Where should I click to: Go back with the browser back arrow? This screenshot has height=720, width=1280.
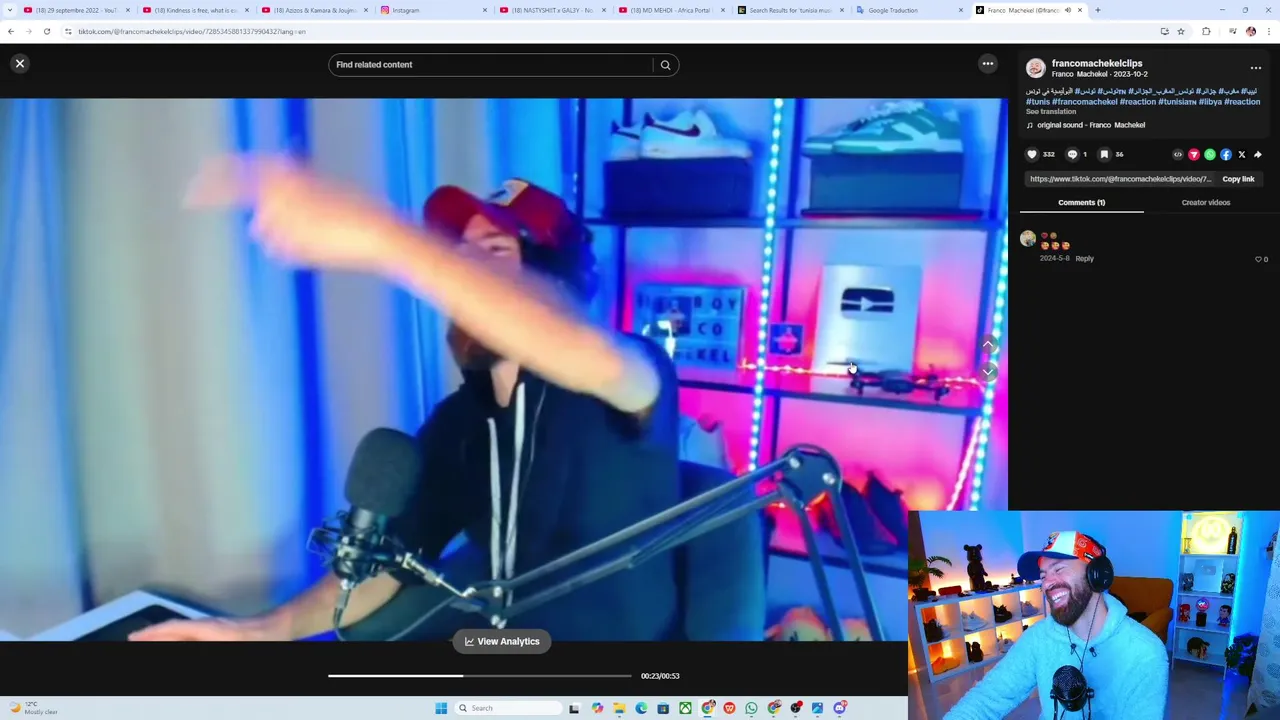10,31
